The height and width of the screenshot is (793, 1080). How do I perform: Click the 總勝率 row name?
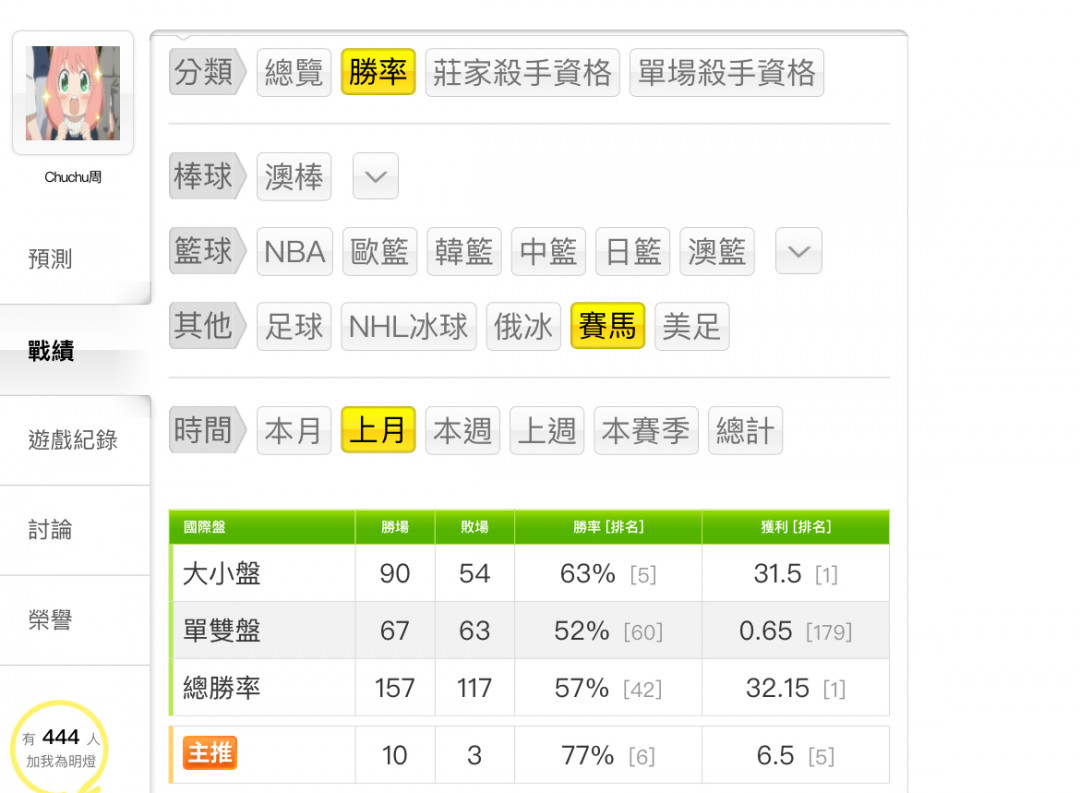coord(222,688)
